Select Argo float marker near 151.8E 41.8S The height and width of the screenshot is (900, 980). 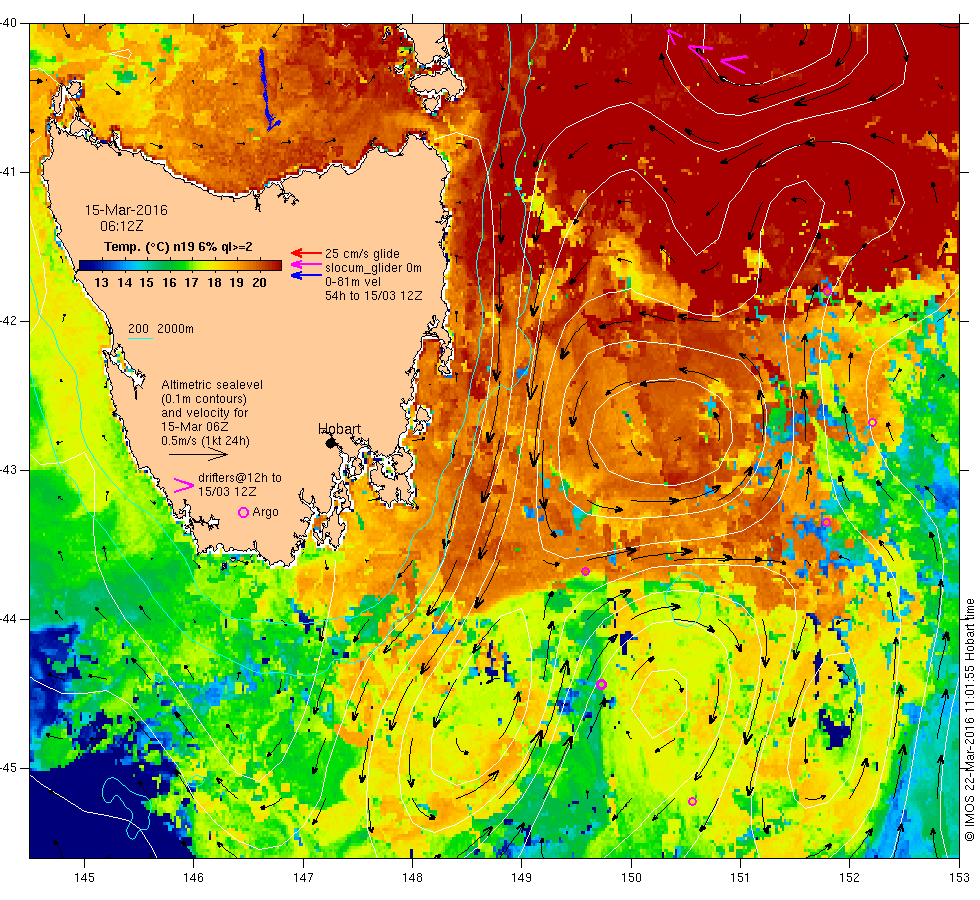click(827, 291)
